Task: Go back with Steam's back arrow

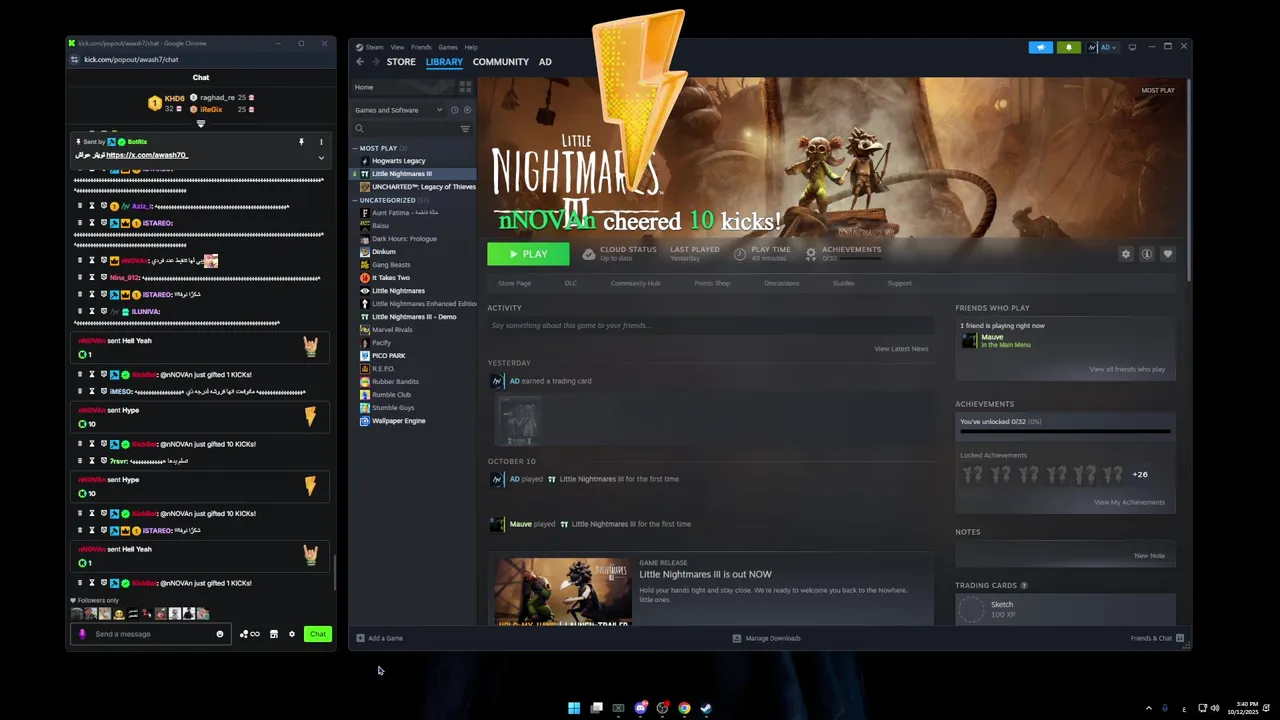Action: click(x=360, y=62)
